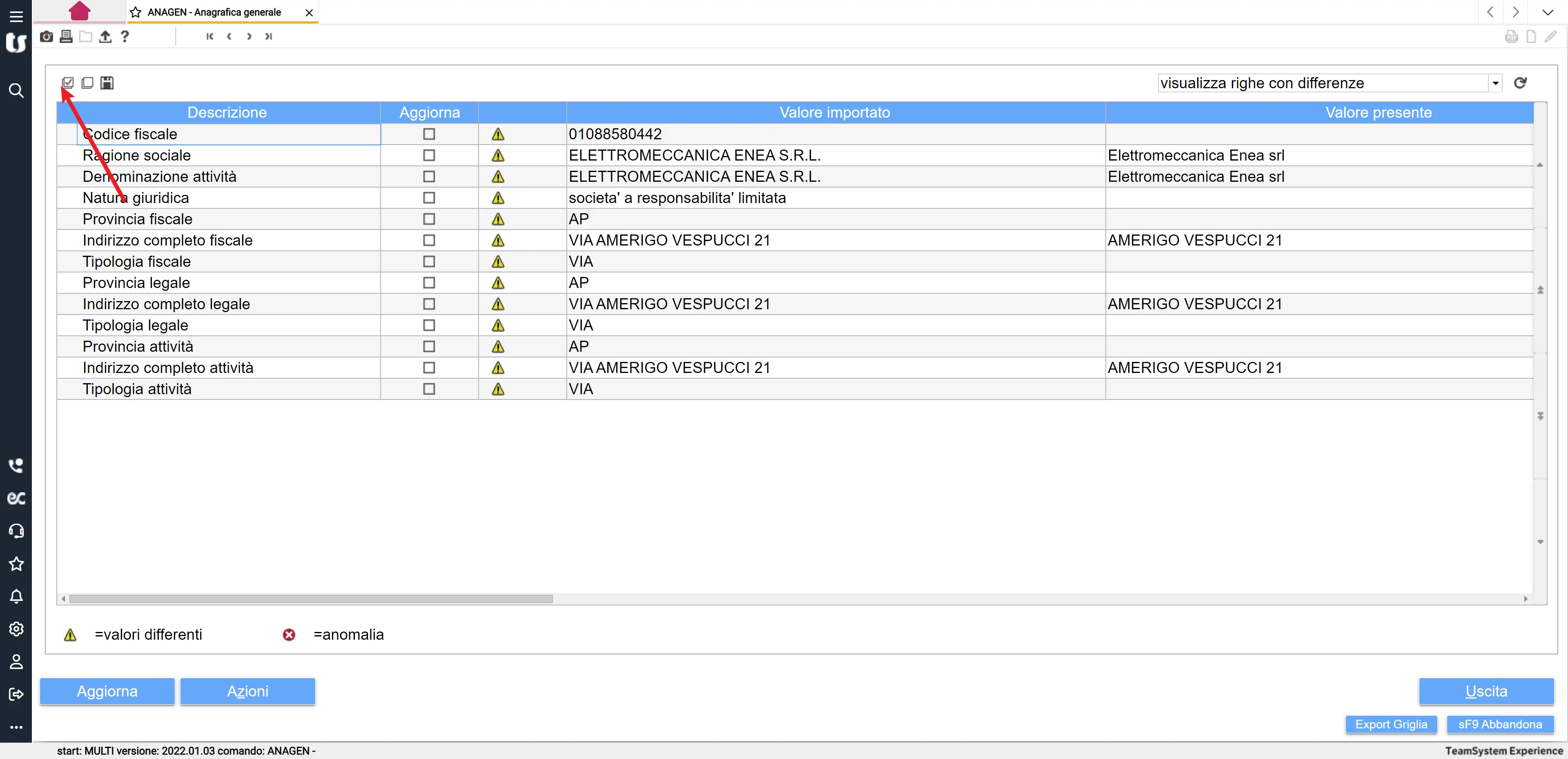Check the Aggiorna box for Ragione sociale

pyautogui.click(x=429, y=155)
